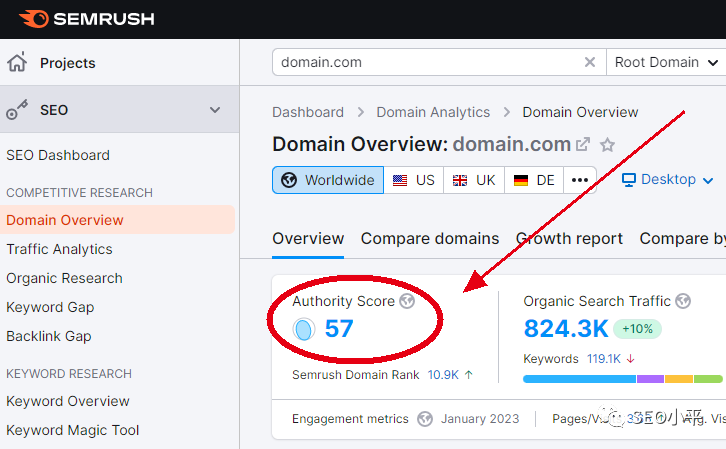The image size is (726, 449).
Task: Click the Engagement metrics globe icon
Action: [425, 419]
